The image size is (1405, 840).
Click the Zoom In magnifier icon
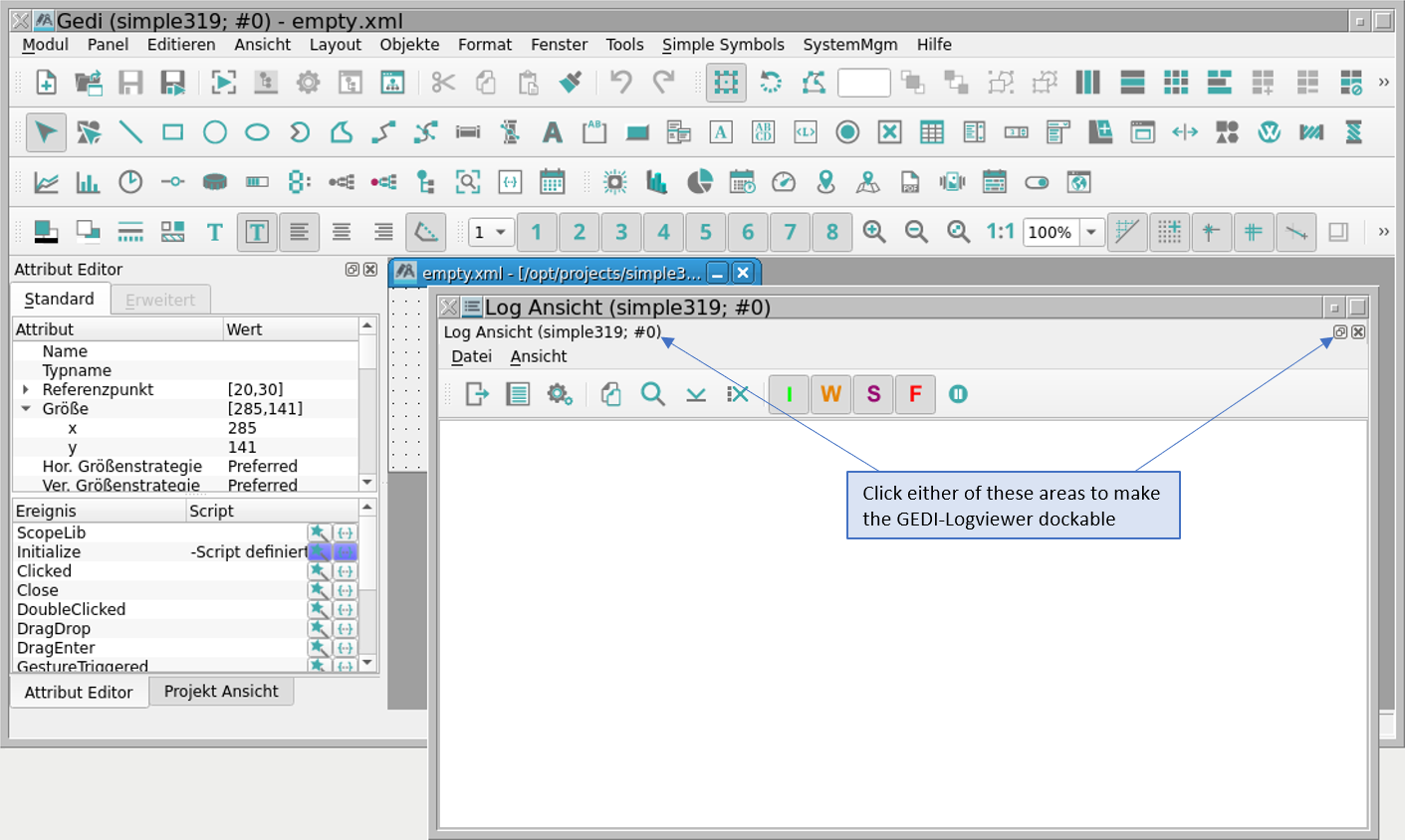874,232
